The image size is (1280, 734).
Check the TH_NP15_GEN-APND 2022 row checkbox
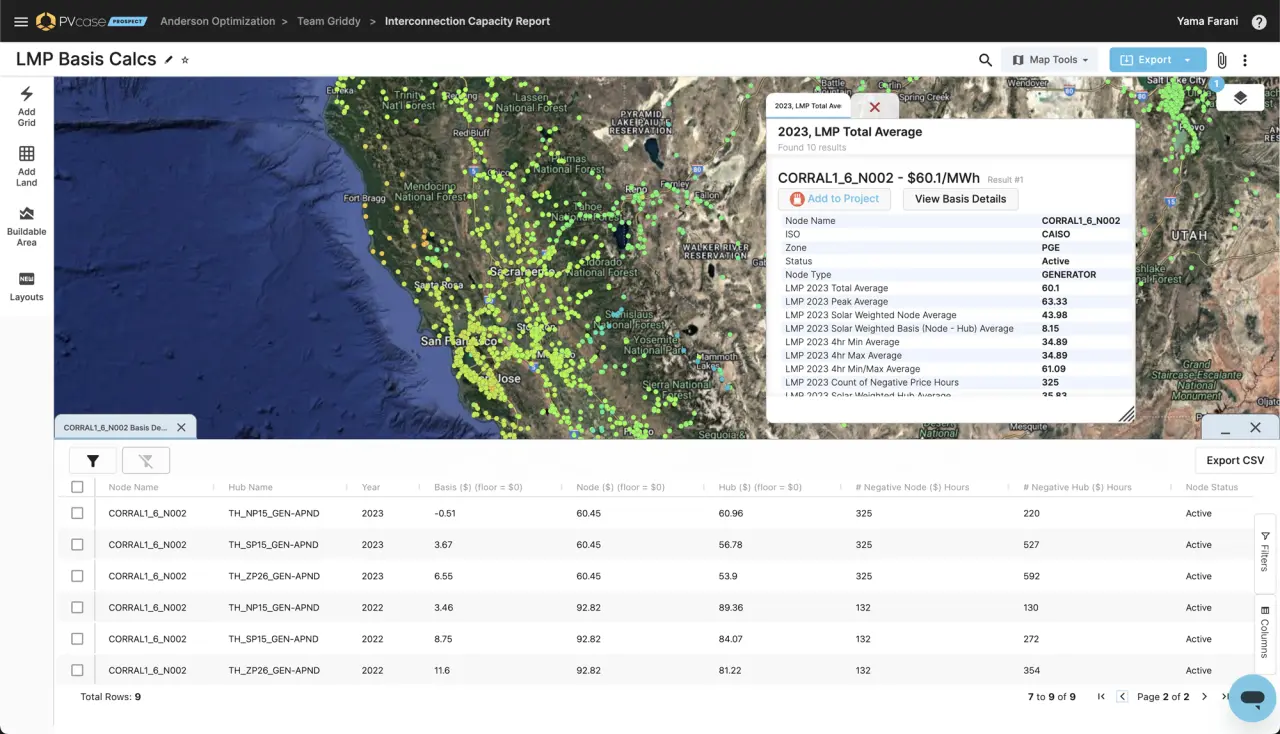click(77, 607)
